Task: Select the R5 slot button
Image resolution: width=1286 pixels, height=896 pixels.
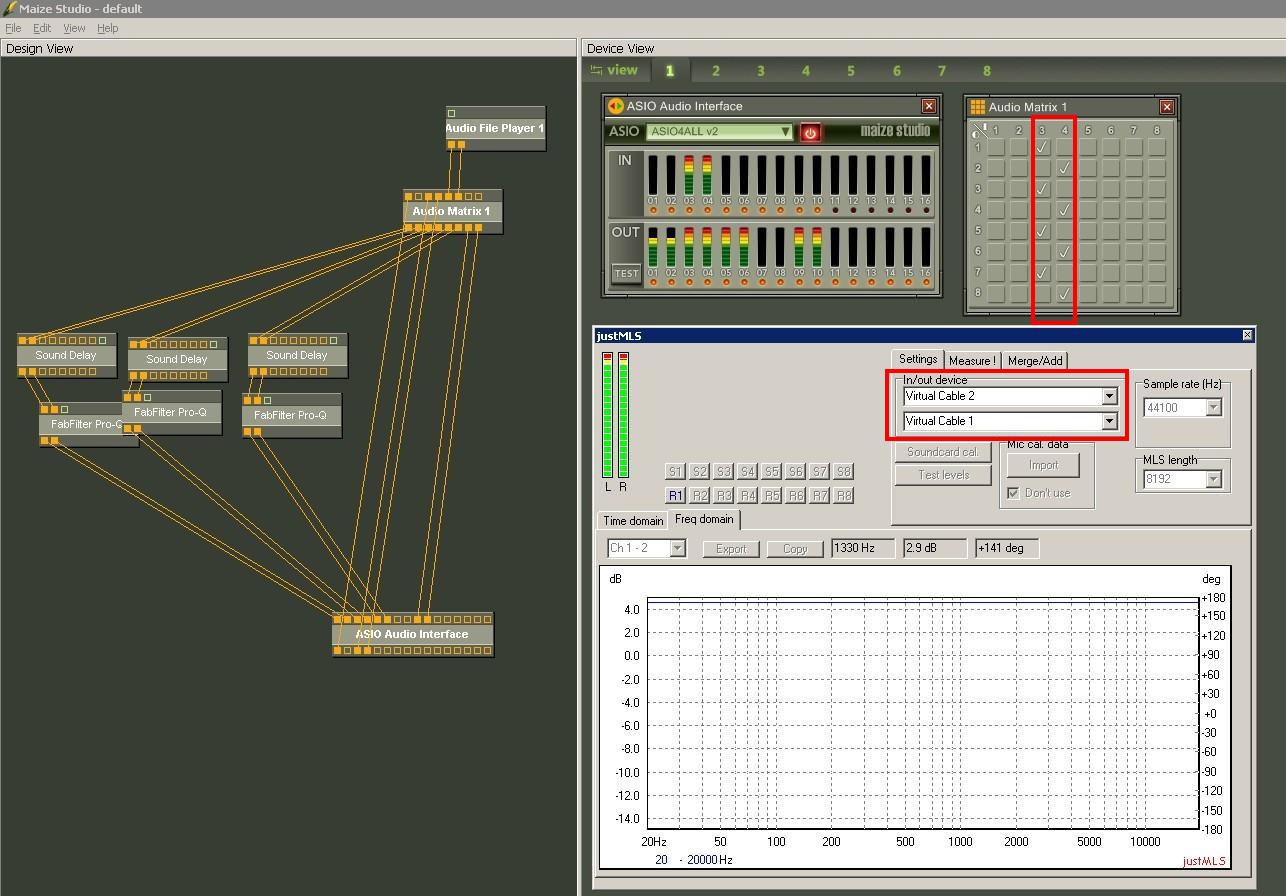Action: pyautogui.click(x=771, y=495)
